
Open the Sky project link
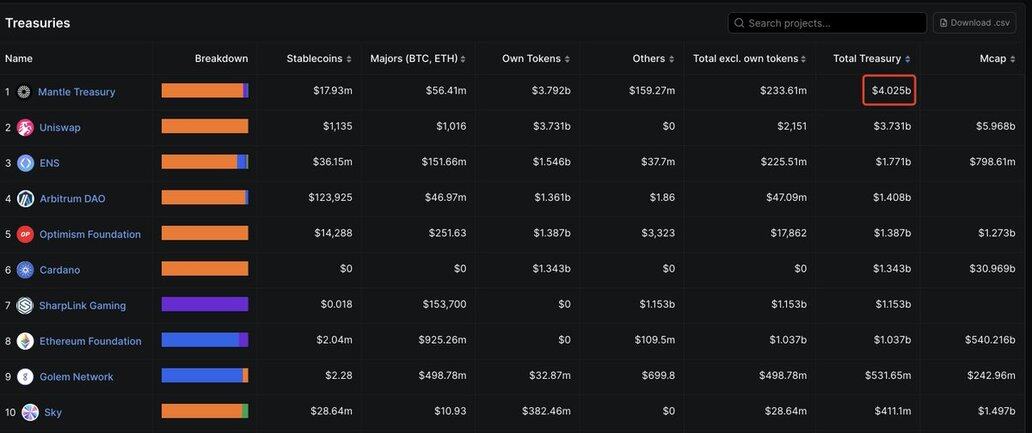tap(53, 413)
